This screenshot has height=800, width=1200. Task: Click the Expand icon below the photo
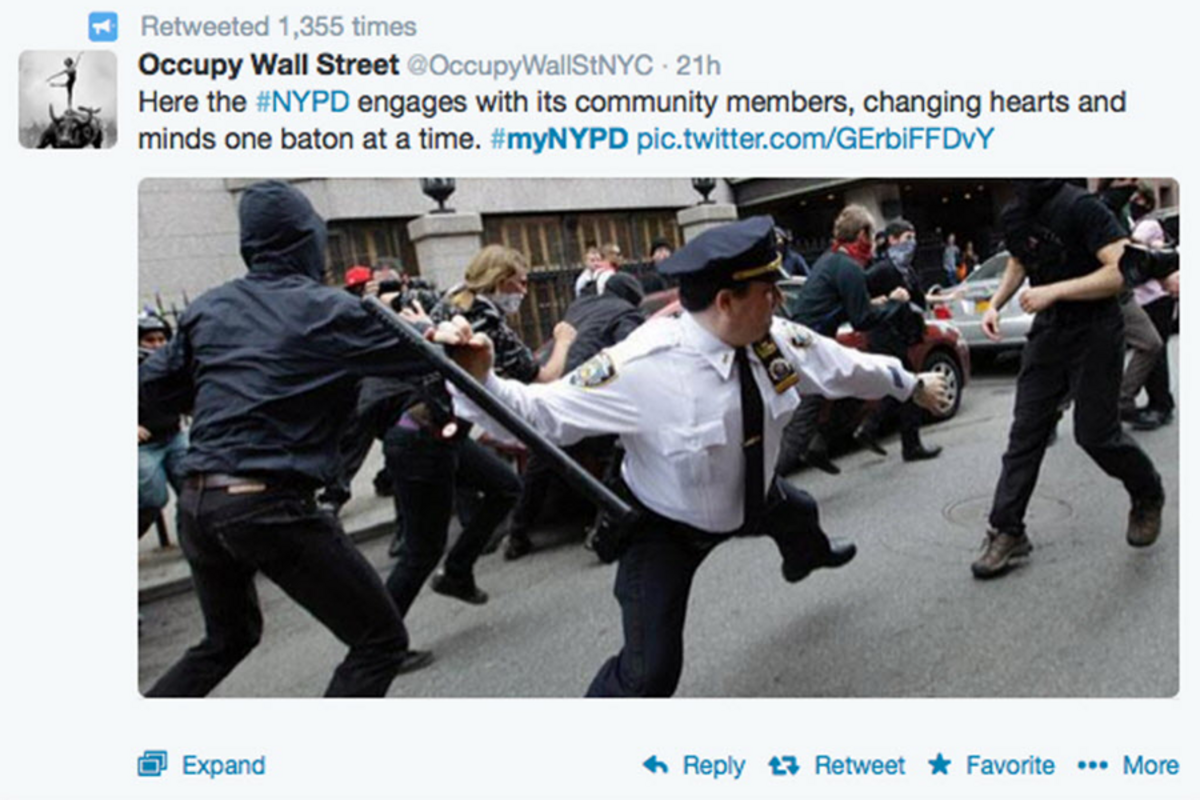[x=152, y=765]
